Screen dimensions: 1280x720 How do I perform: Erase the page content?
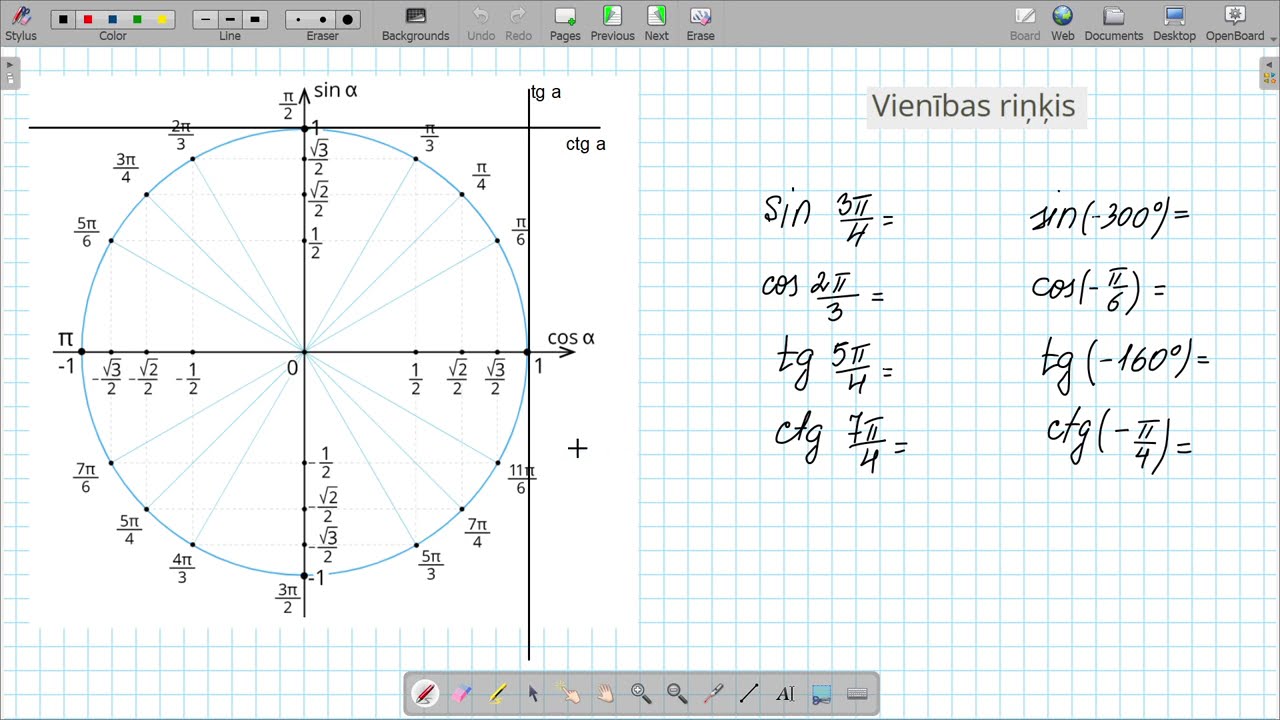700,22
